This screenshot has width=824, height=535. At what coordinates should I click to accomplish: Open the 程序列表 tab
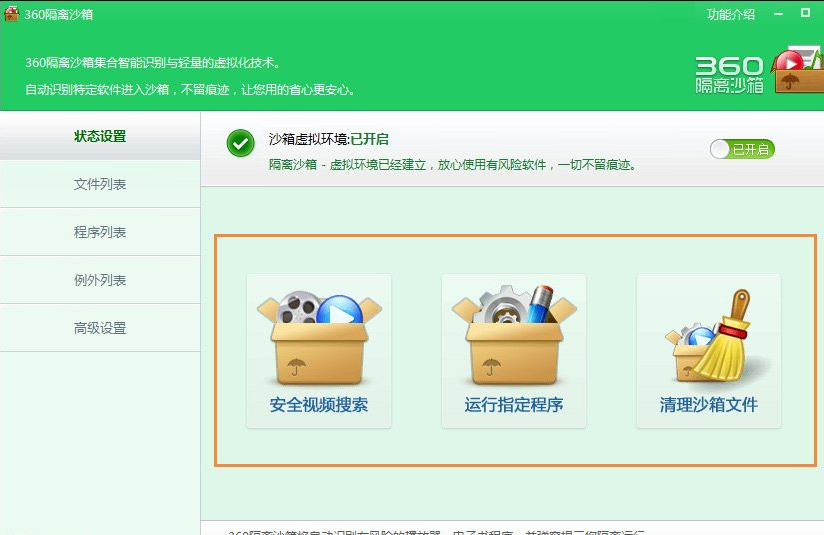click(x=100, y=232)
